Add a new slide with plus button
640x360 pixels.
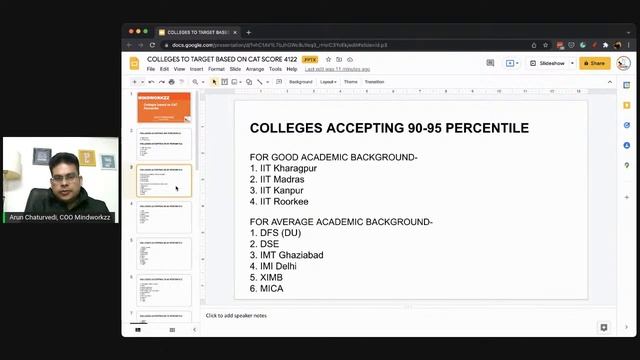pyautogui.click(x=134, y=82)
